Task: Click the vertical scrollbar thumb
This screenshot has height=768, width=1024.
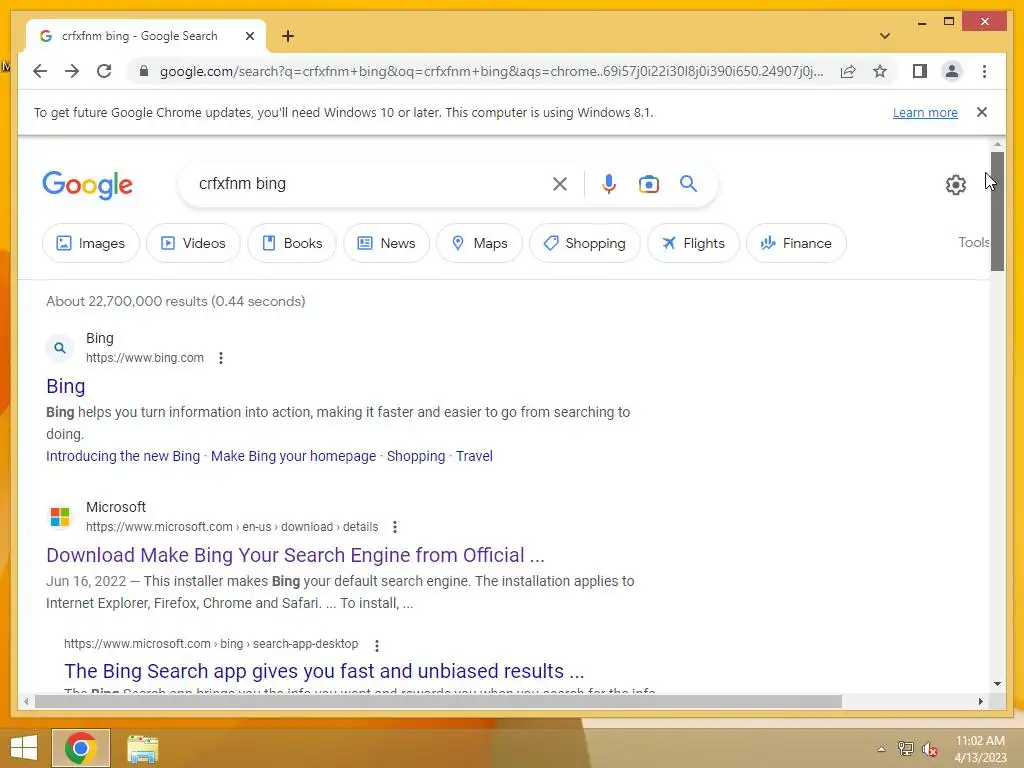Action: pyautogui.click(x=997, y=211)
